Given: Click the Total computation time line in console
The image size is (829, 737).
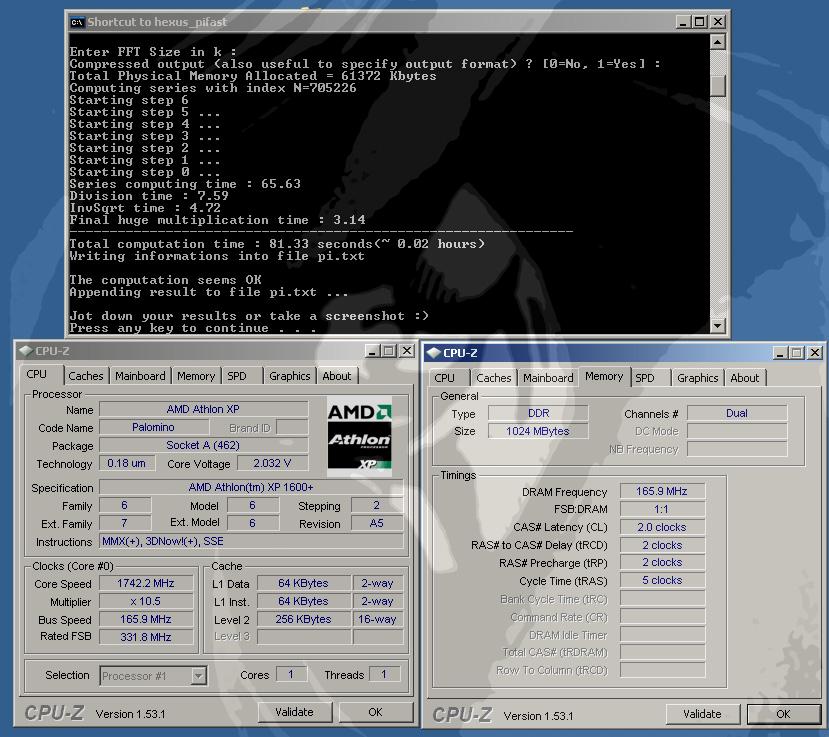Looking at the screenshot, I should [x=277, y=244].
